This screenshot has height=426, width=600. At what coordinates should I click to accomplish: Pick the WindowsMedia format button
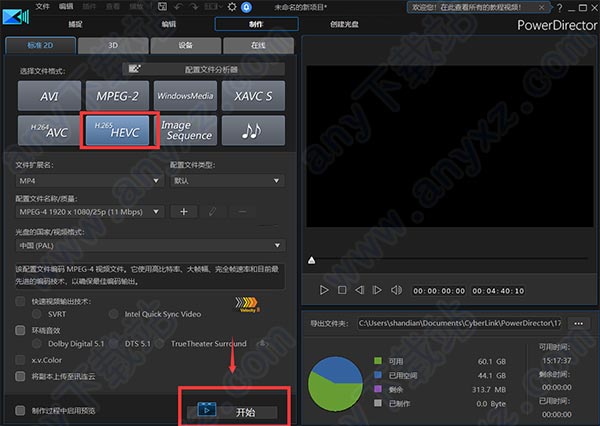[x=185, y=96]
